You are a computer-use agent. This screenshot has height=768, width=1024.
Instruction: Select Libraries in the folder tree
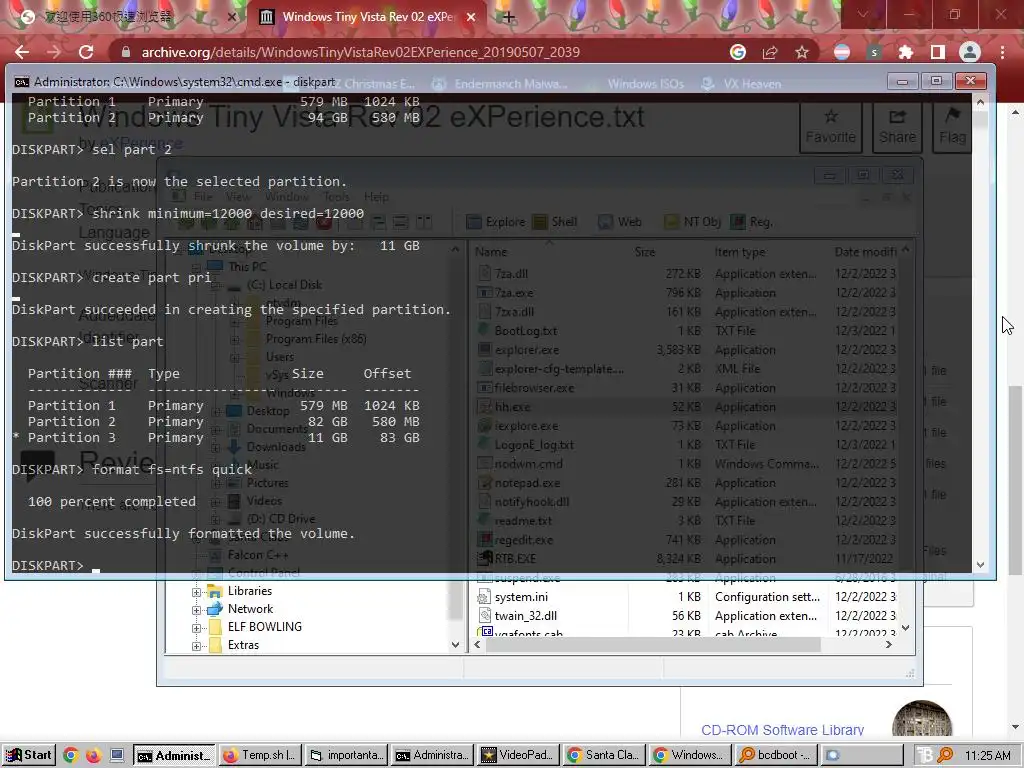pos(249,591)
